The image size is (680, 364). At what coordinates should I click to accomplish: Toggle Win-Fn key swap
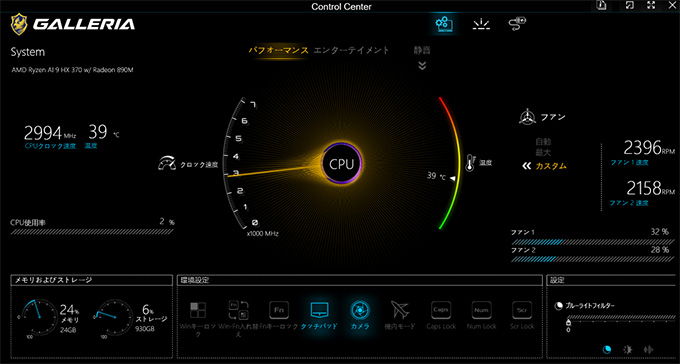click(239, 319)
